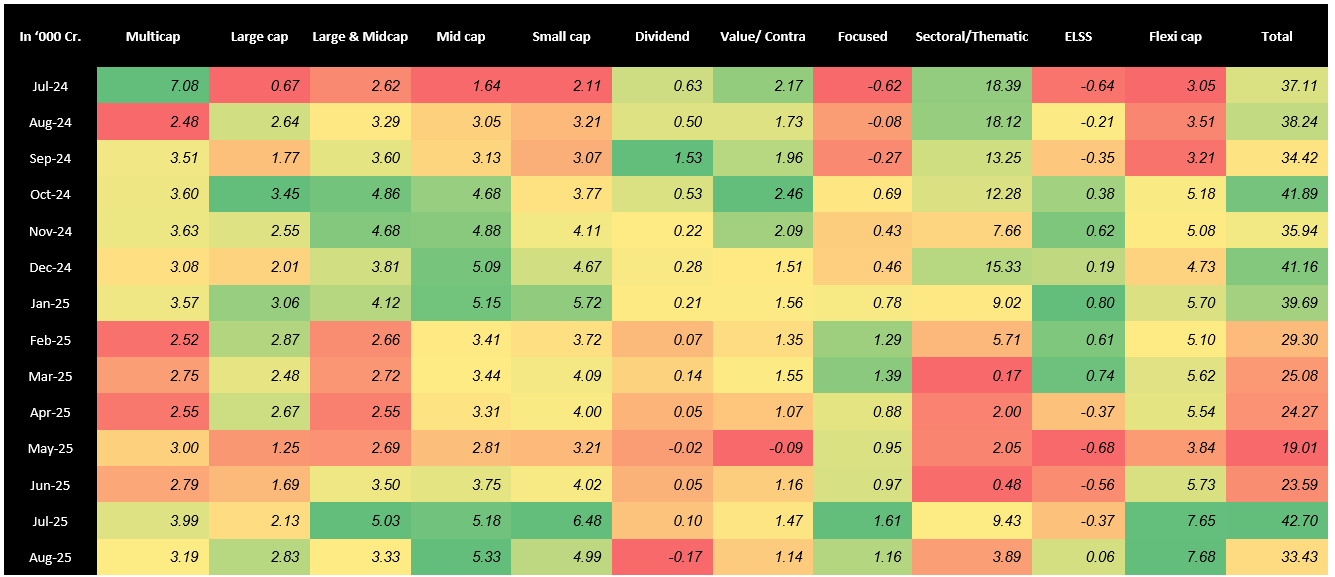The height and width of the screenshot is (577, 1335).
Task: Click the Feb-25 row label
Action: pos(49,340)
